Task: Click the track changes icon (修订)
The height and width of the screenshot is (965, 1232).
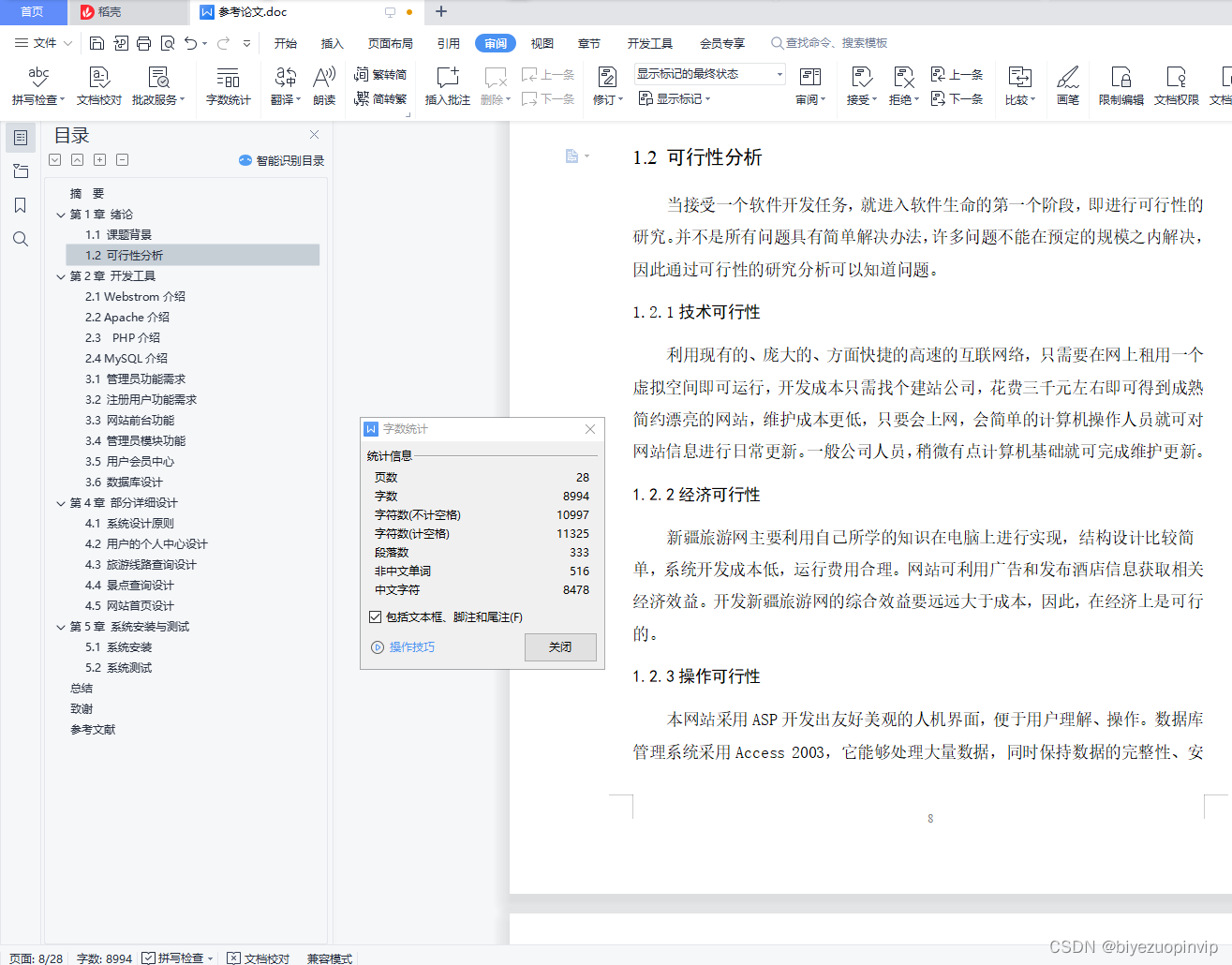Action: click(x=607, y=85)
